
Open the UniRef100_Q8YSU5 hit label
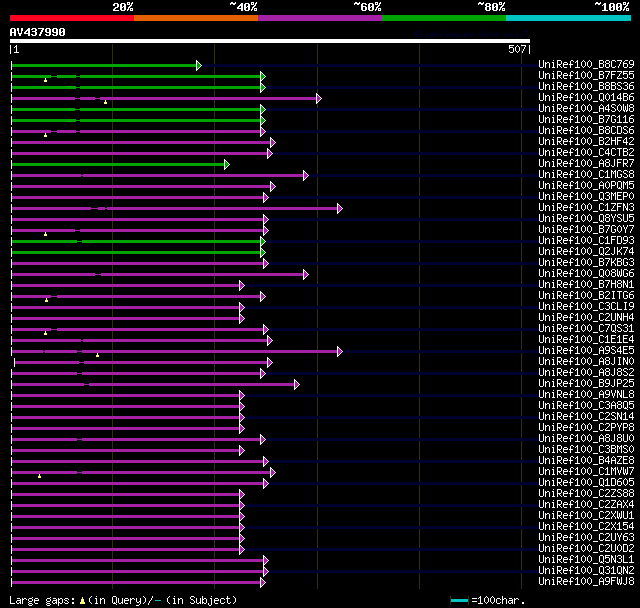(586, 218)
